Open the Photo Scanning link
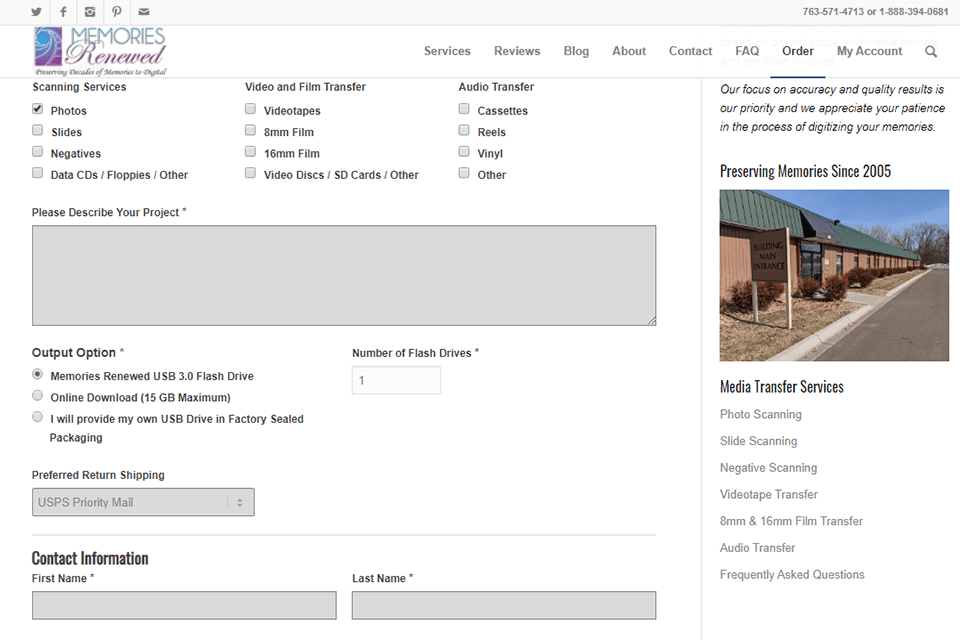 point(760,415)
